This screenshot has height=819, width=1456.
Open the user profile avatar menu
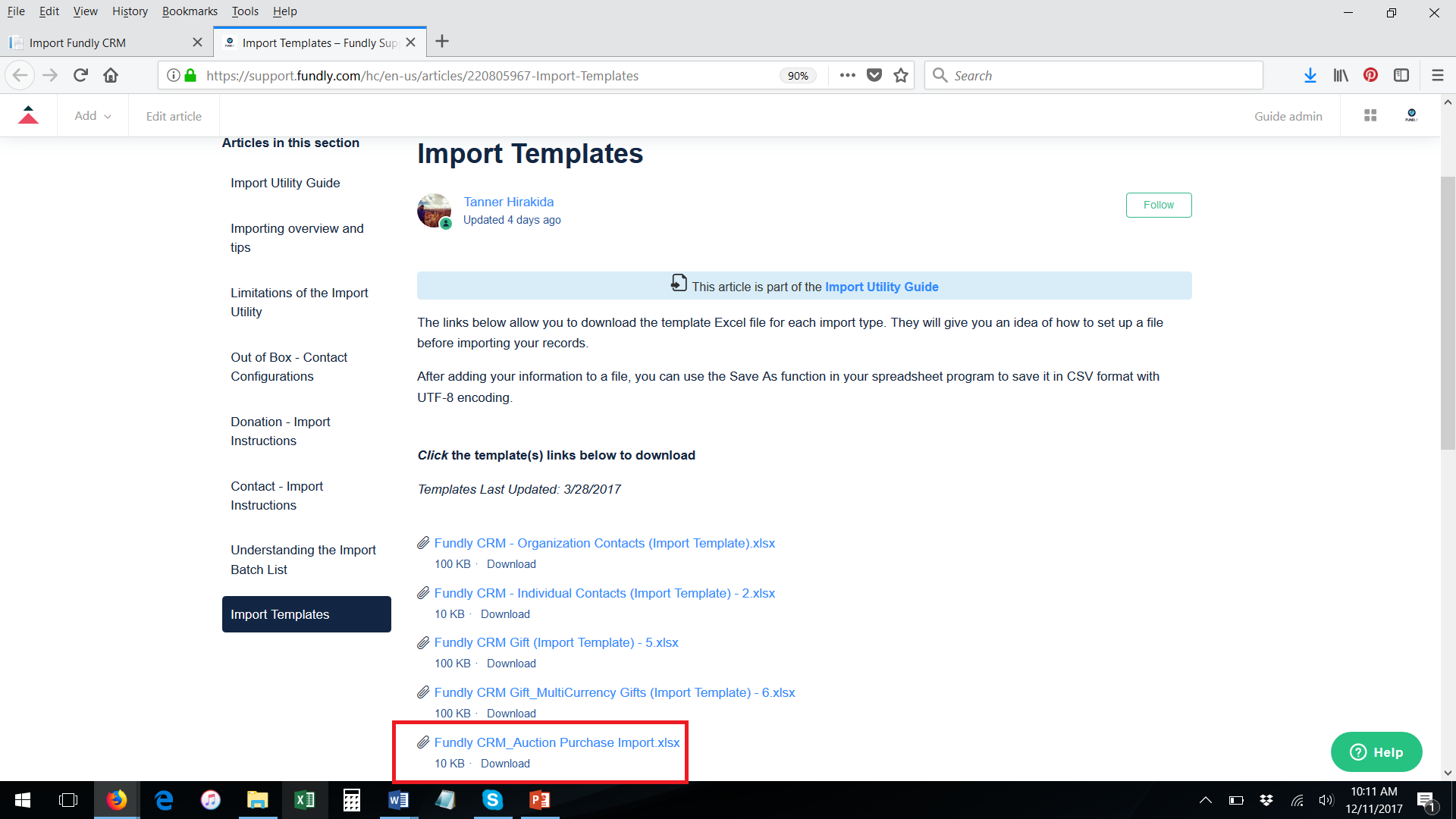point(1411,115)
